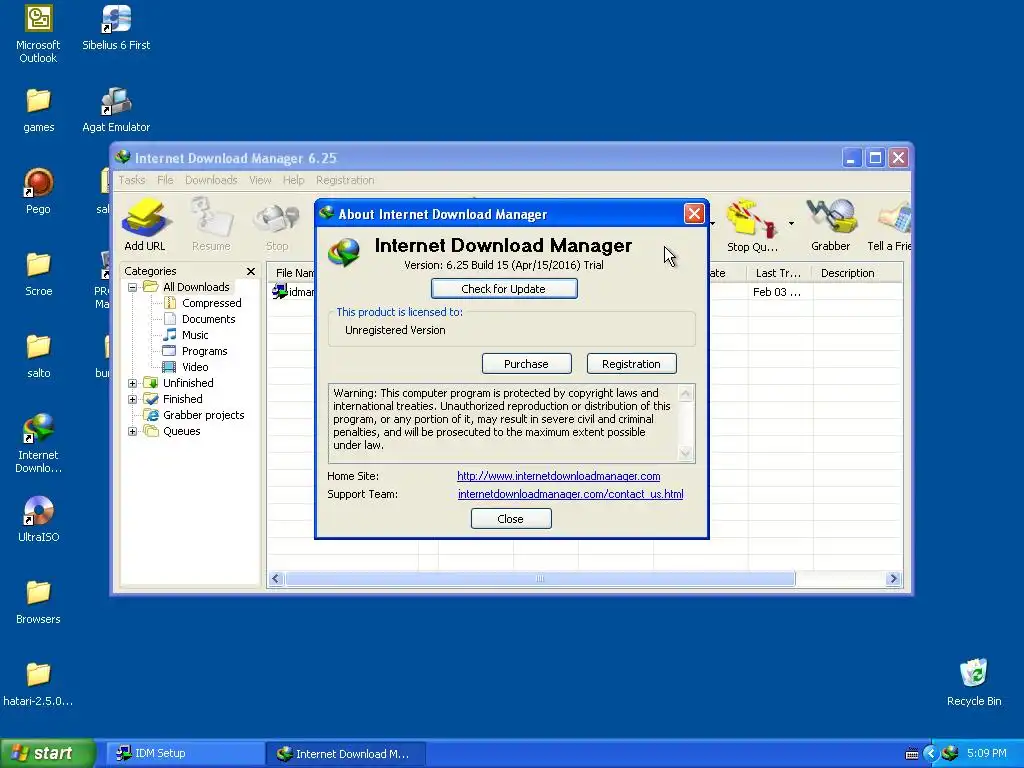
Task: Select the Browsers folder icon
Action: click(x=39, y=602)
